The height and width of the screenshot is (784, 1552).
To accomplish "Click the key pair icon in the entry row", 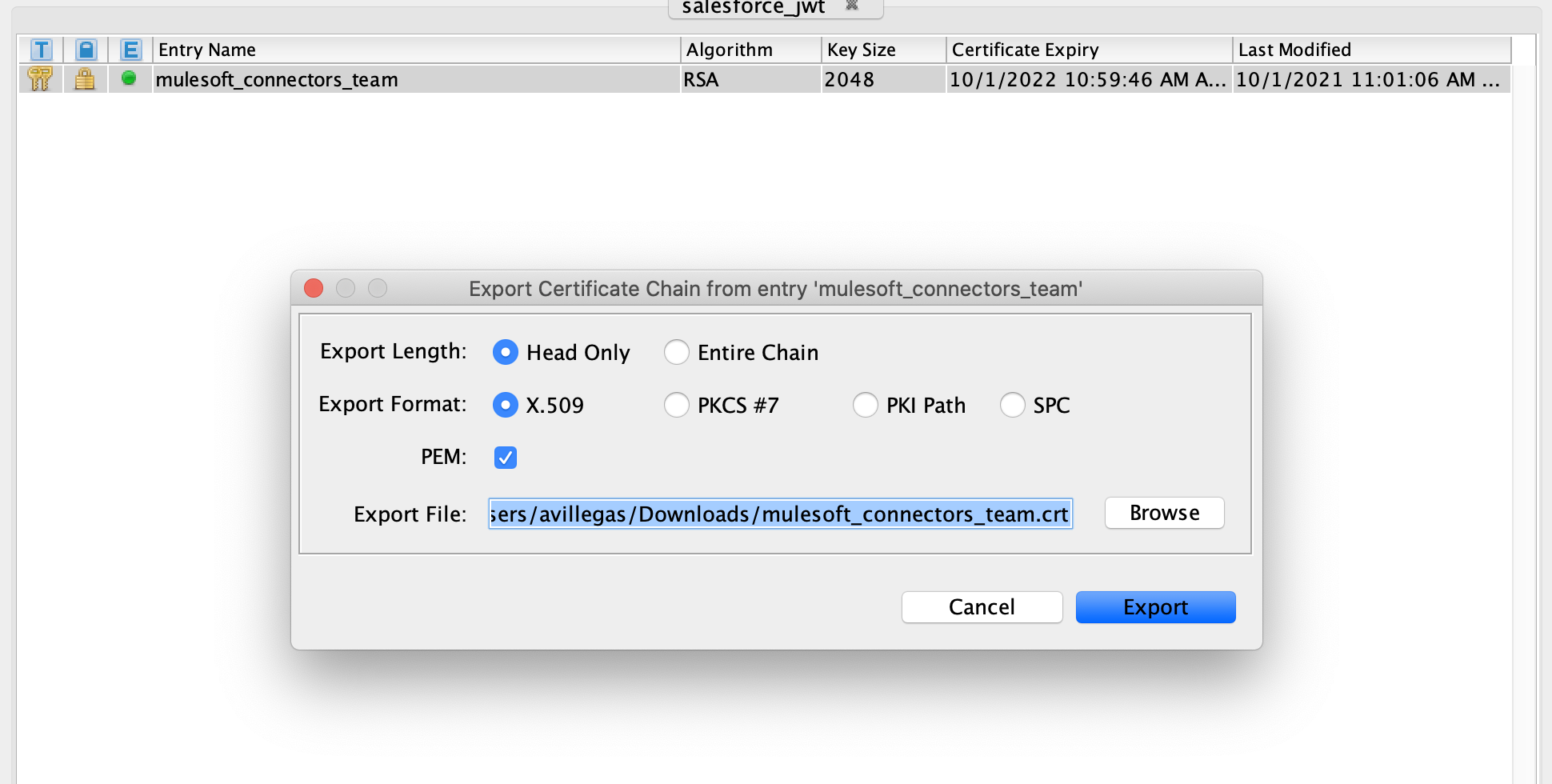I will click(40, 79).
